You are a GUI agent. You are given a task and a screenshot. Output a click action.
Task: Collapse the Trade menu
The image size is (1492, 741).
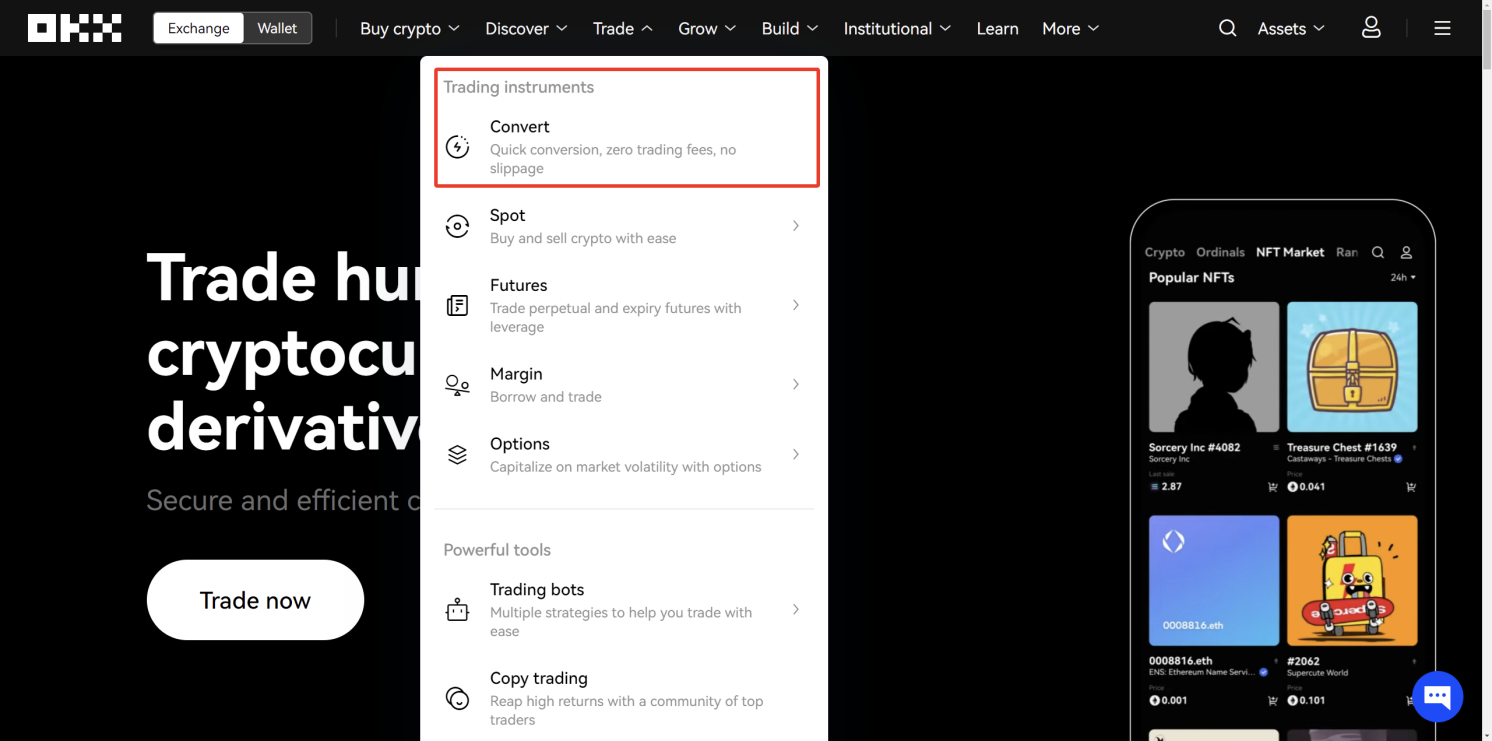pyautogui.click(x=623, y=28)
